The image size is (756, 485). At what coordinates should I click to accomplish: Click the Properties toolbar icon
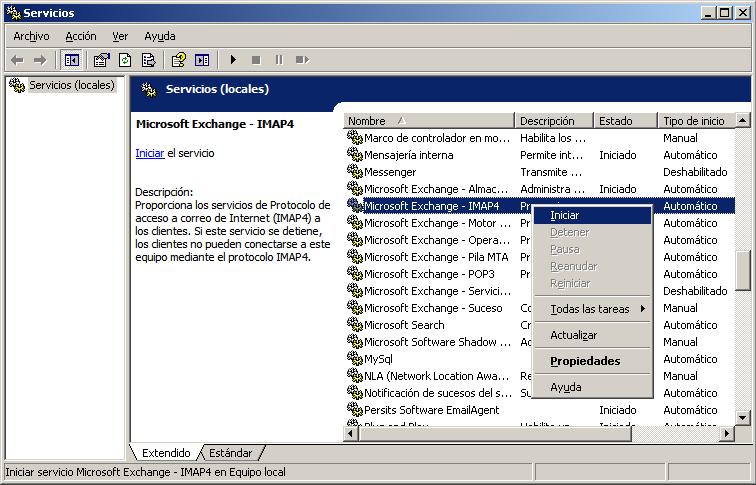click(x=102, y=60)
